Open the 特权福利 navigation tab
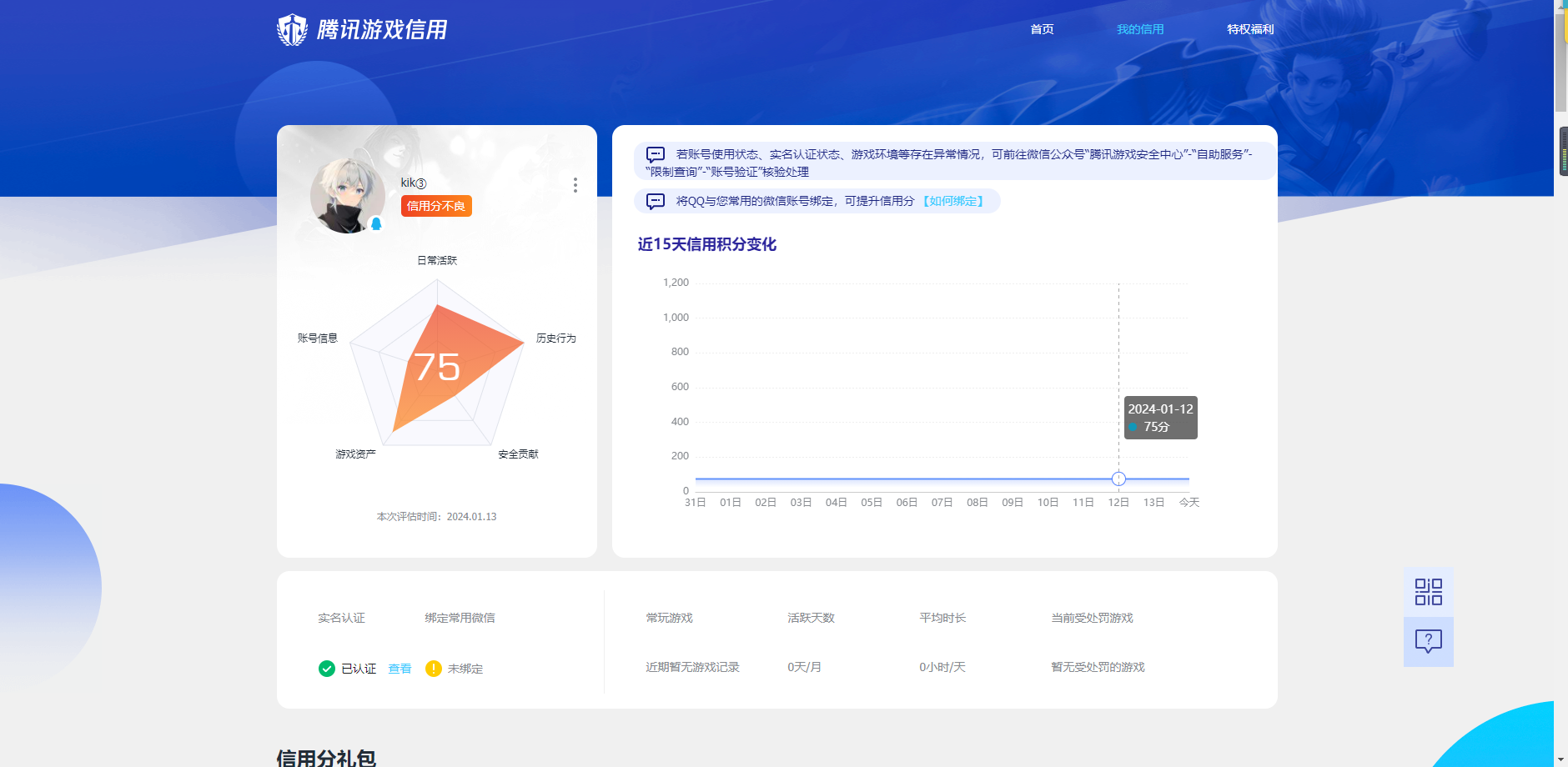1568x767 pixels. click(x=1250, y=29)
